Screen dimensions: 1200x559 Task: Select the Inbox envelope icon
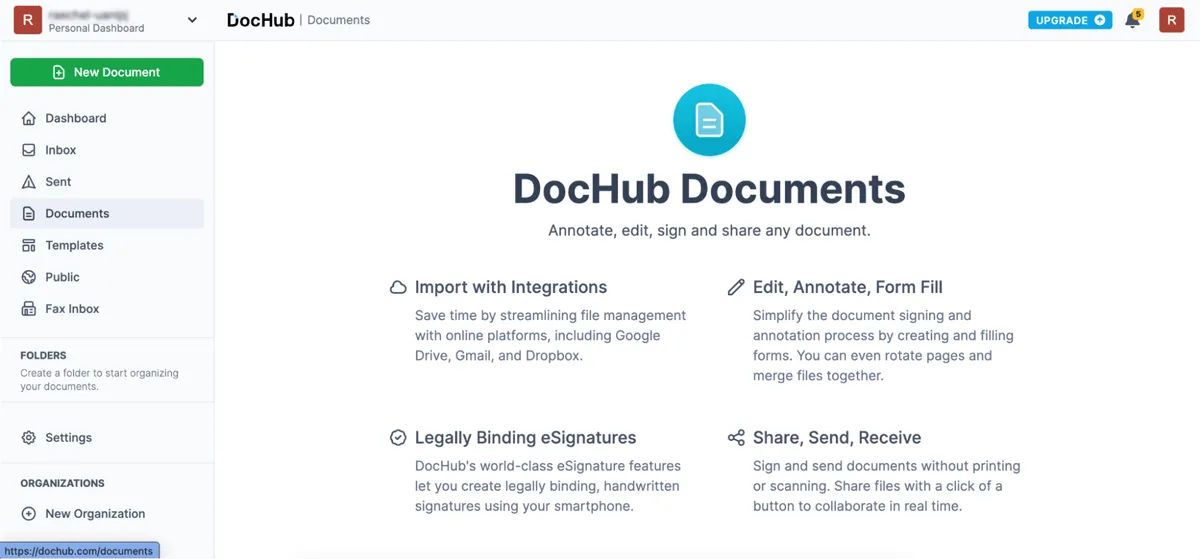(x=29, y=150)
